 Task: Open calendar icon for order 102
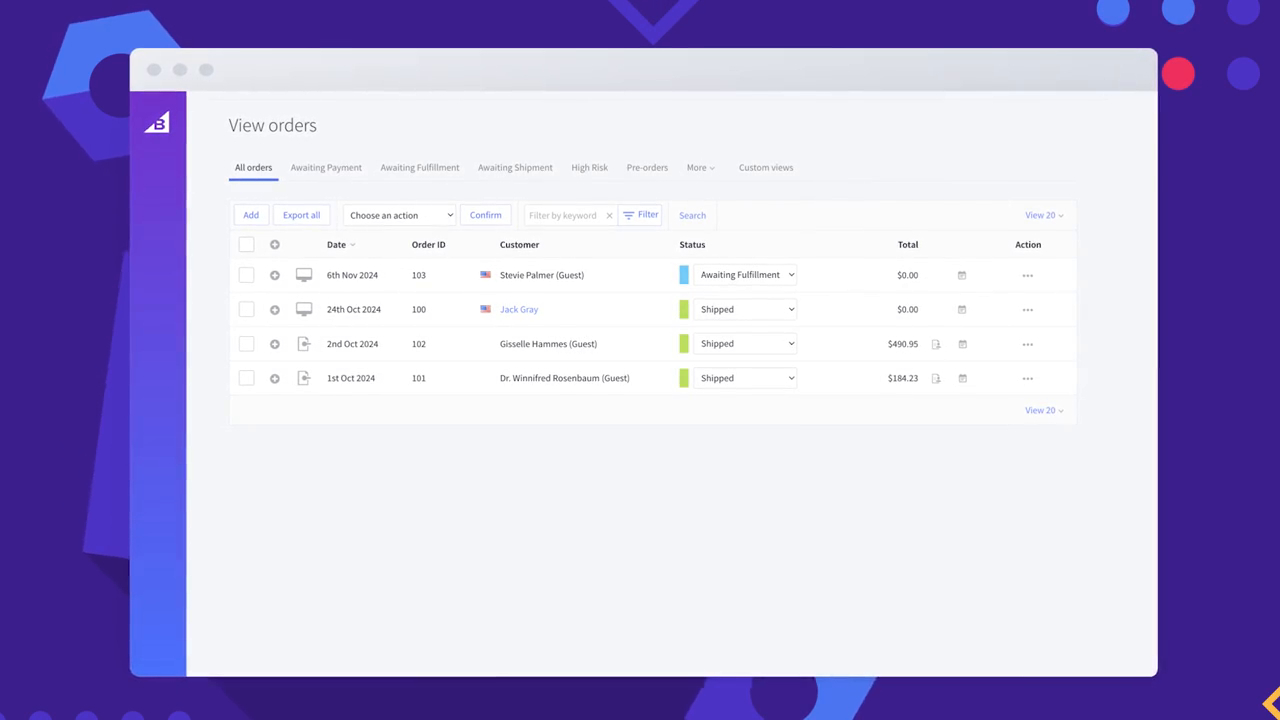(962, 344)
